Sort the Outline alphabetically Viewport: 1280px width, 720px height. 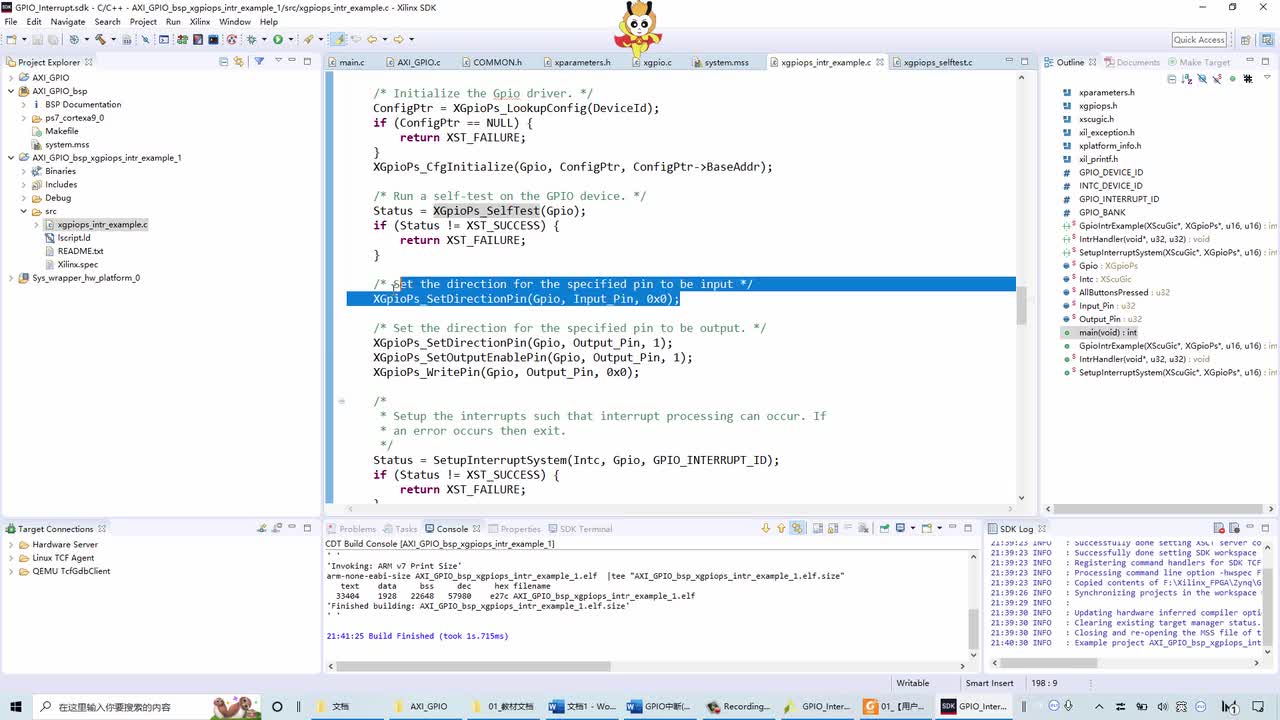[1187, 78]
